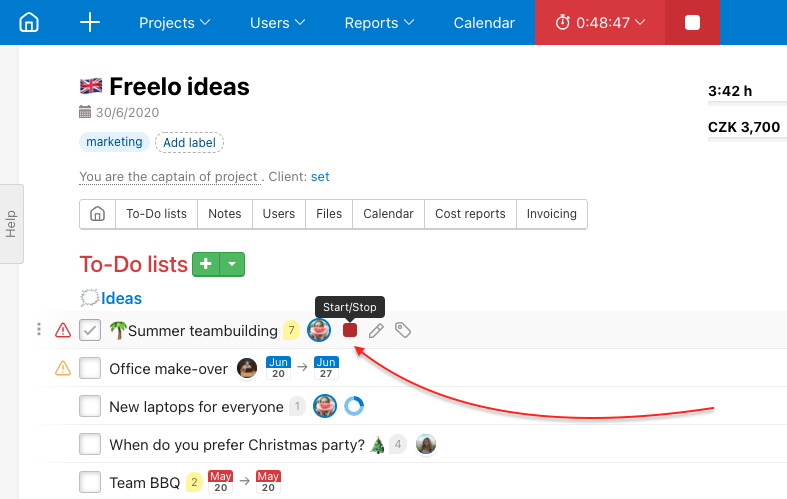The width and height of the screenshot is (787, 499).
Task: Open the Summer teambuilding task
Action: [x=203, y=331]
